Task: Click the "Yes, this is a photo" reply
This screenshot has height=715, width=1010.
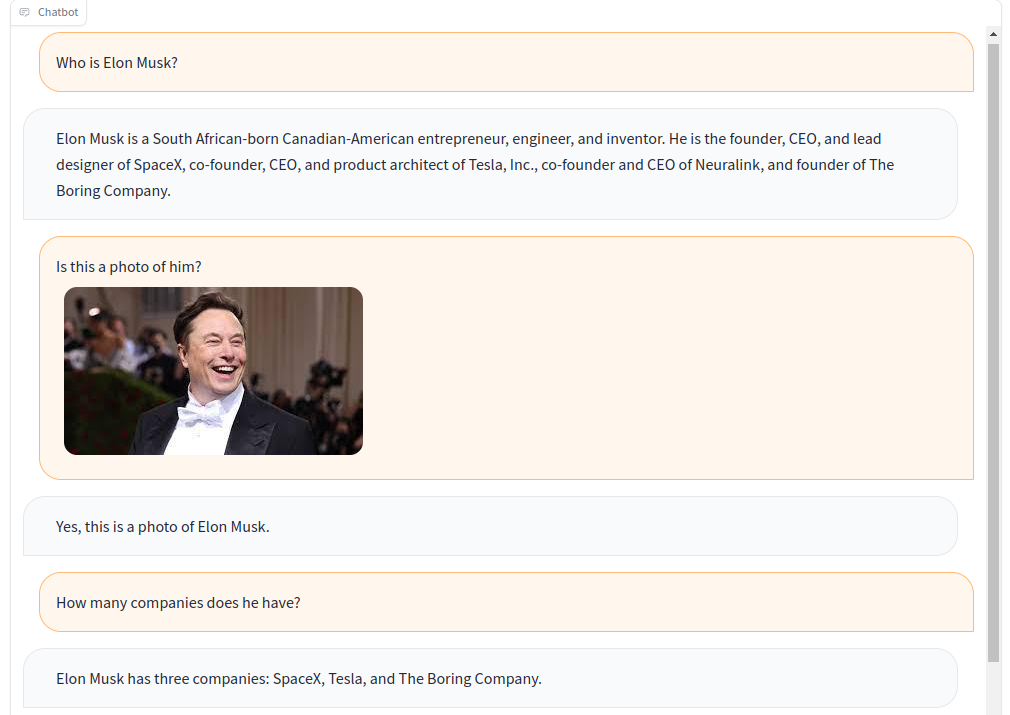Action: (163, 527)
